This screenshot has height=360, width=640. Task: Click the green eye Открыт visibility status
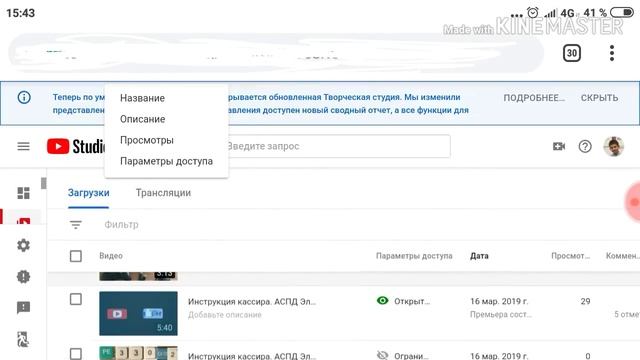(x=403, y=301)
